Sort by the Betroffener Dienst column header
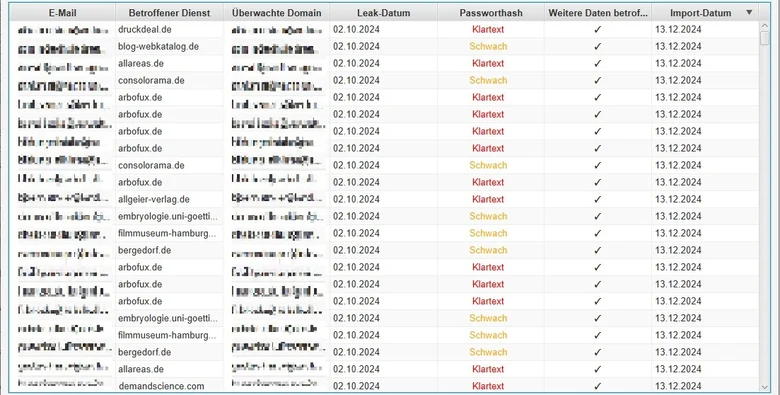 click(169, 12)
